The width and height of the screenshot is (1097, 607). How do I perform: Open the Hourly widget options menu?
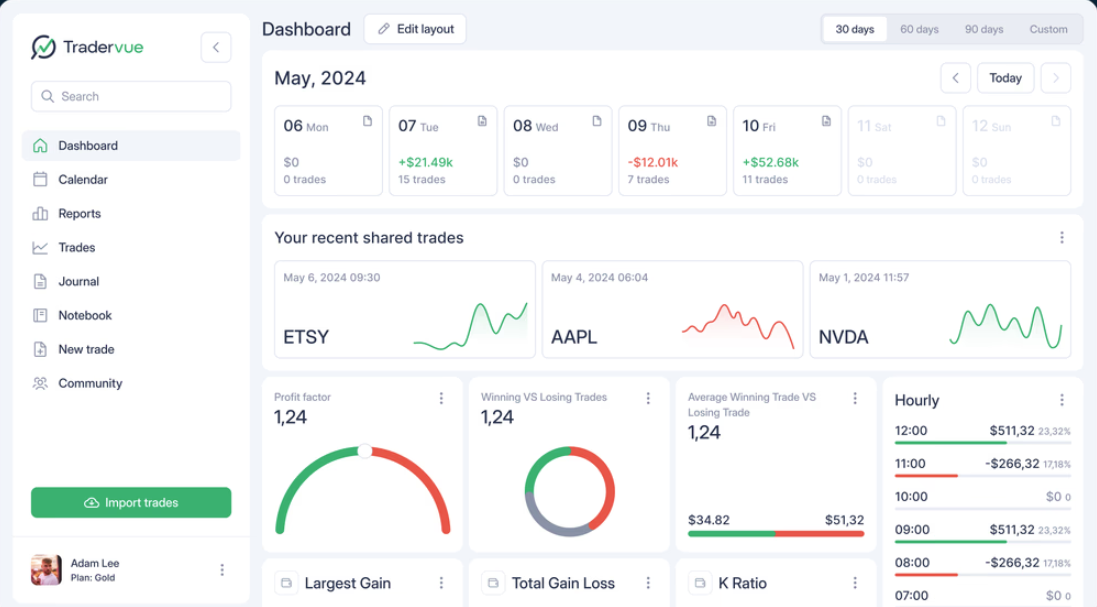tap(1061, 400)
